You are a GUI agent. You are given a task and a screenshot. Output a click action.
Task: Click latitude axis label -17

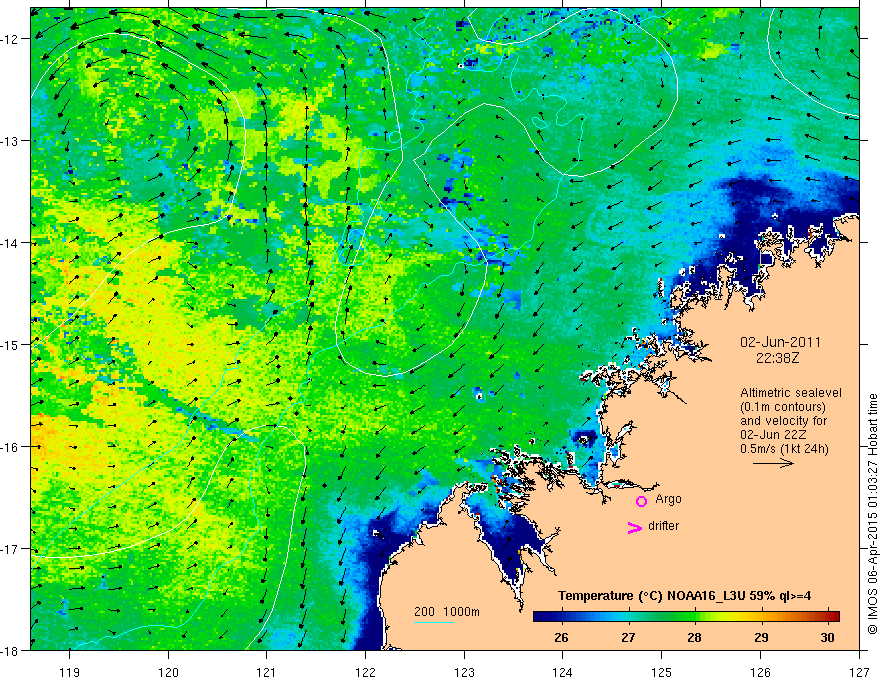pos(10,549)
